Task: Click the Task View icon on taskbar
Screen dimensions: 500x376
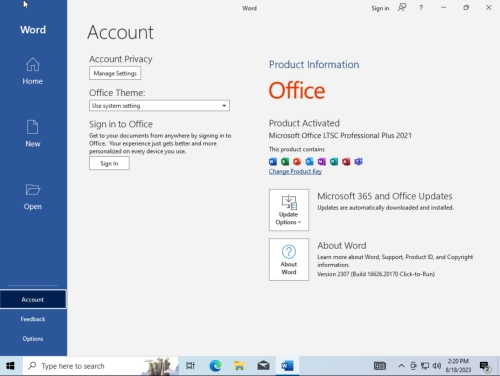Action: click(190, 366)
